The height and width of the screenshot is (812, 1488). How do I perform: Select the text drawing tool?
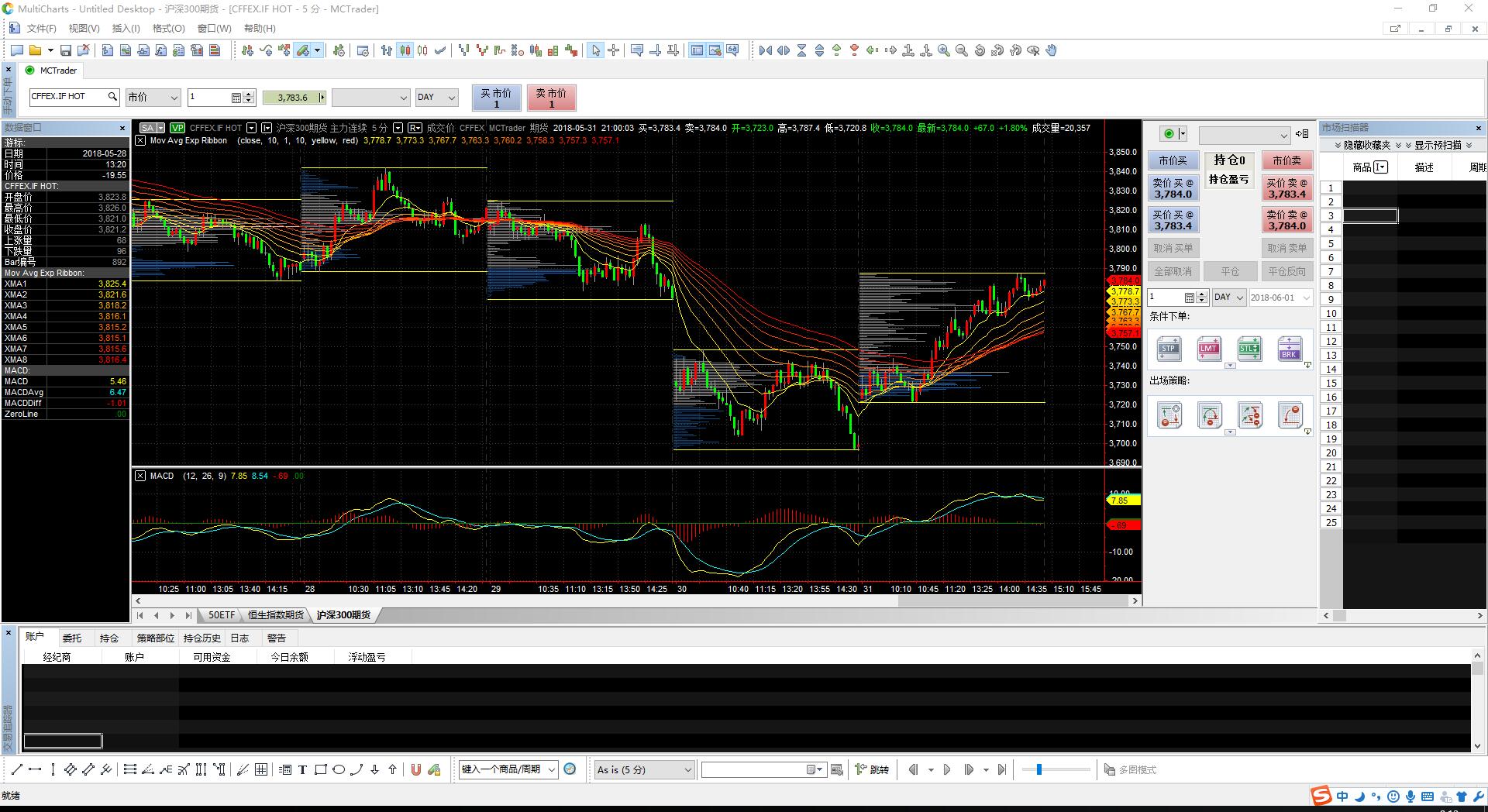coord(302,769)
